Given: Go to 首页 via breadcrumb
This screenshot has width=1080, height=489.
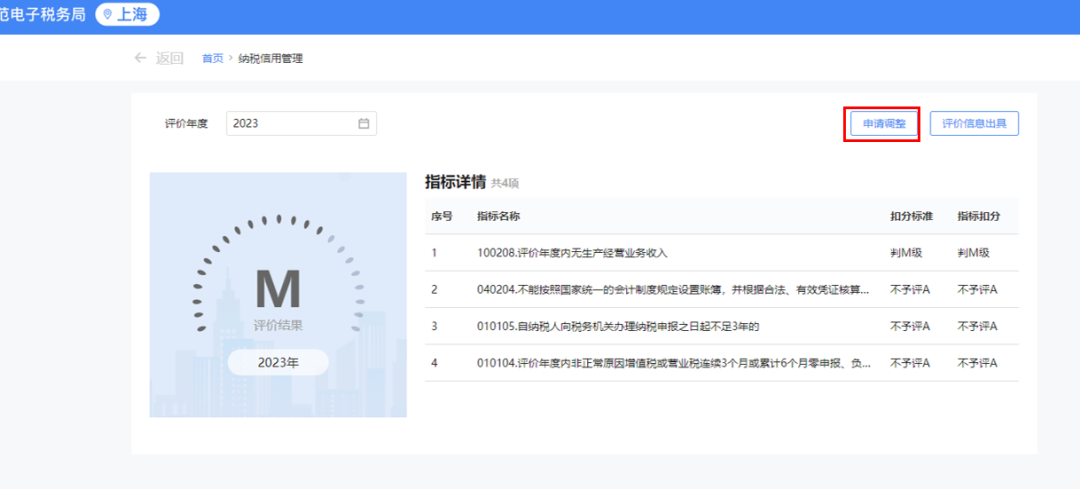Looking at the screenshot, I should tap(212, 59).
